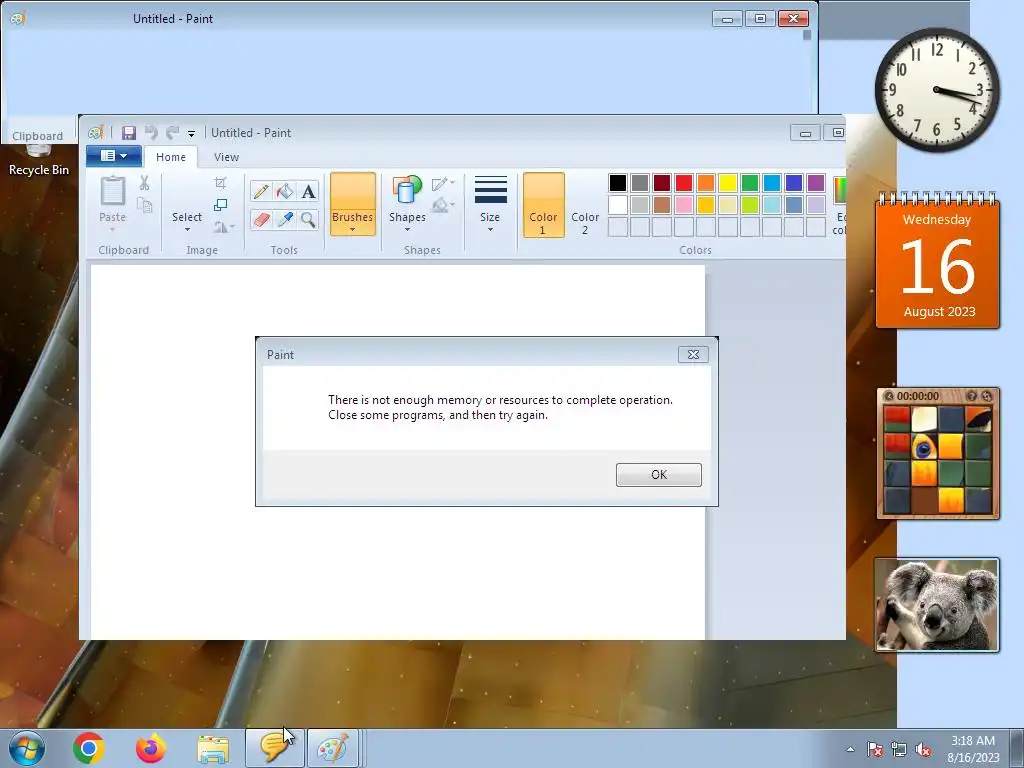Screen dimensions: 1024x768
Task: Click the Copy icon in Clipboard group
Action: pyautogui.click(x=144, y=206)
